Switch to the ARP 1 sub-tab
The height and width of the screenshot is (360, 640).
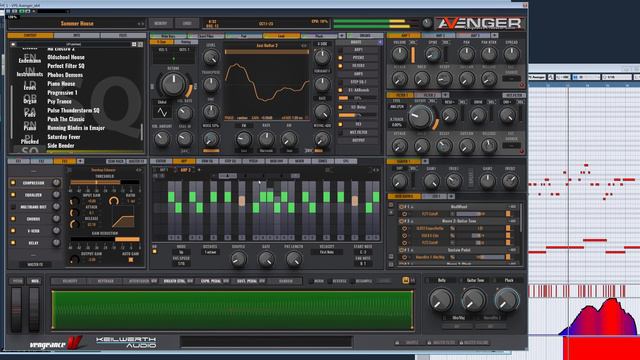click(x=163, y=169)
